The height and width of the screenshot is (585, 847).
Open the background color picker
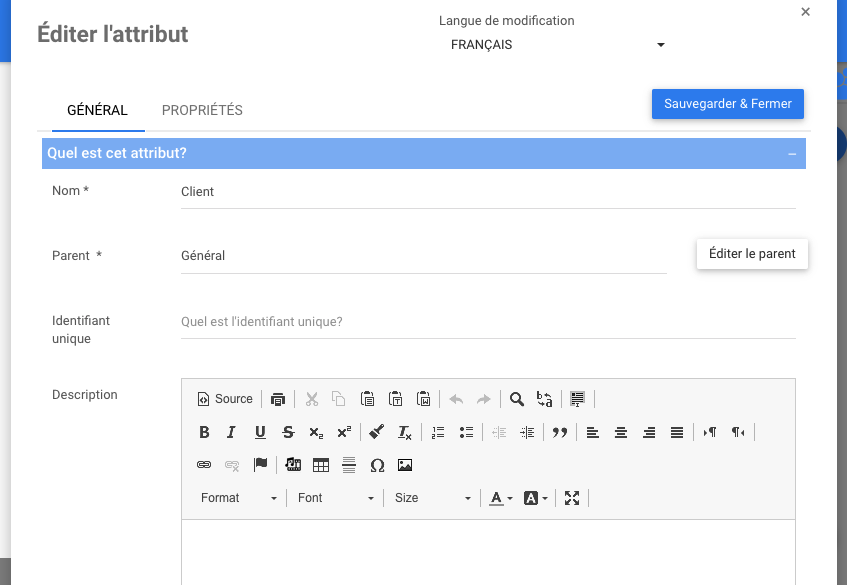tap(535, 498)
